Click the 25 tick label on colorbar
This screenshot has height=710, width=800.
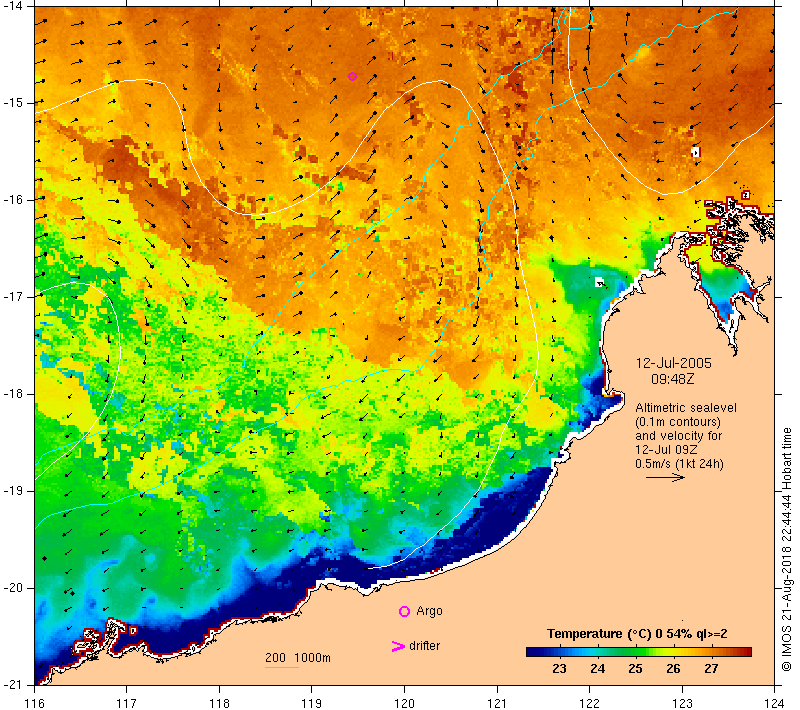[635, 669]
